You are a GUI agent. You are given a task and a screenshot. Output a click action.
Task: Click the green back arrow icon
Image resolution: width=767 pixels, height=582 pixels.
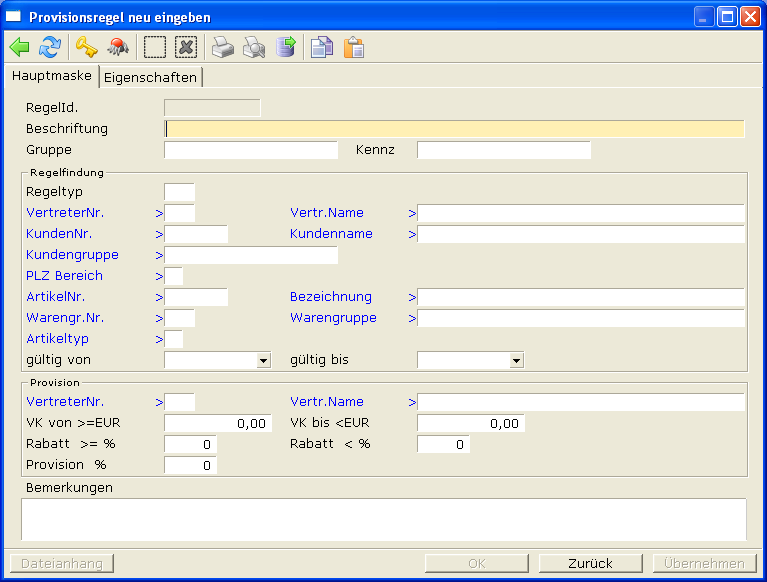[x=20, y=47]
